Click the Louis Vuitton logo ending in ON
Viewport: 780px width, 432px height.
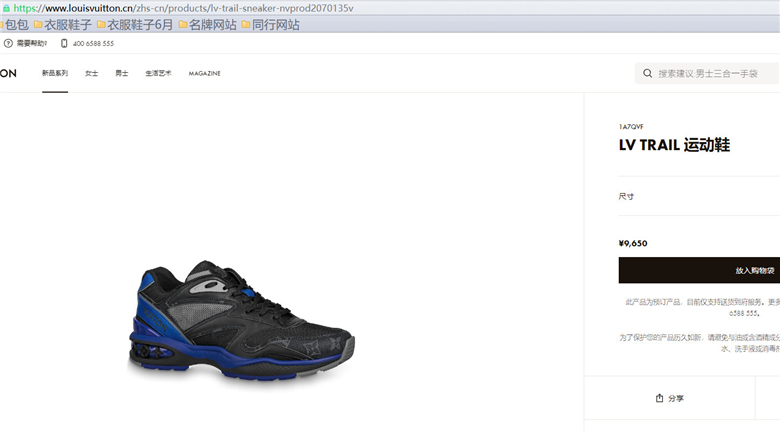pos(8,73)
